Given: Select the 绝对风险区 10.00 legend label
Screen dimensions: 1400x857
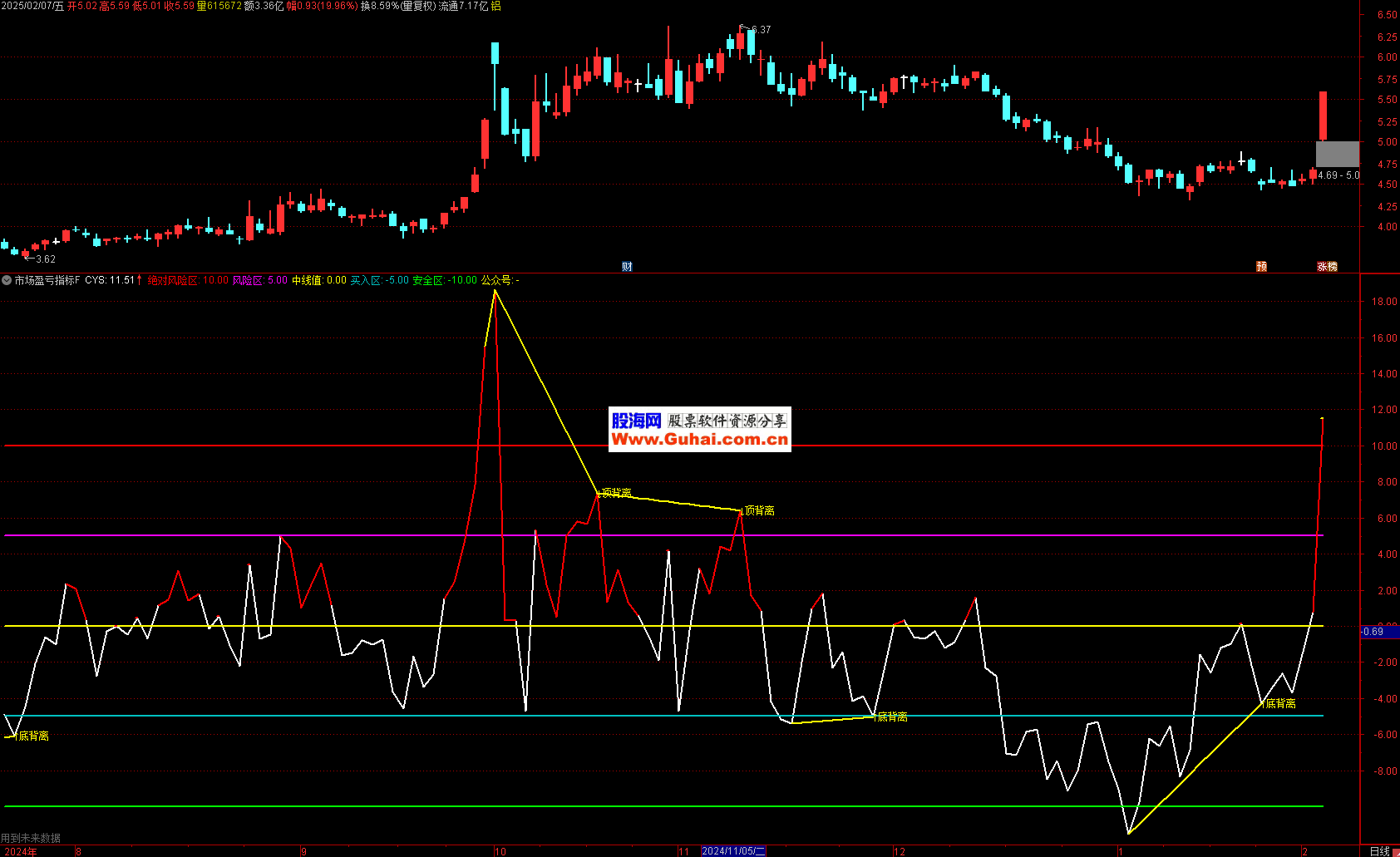Looking at the screenshot, I should coord(188,281).
